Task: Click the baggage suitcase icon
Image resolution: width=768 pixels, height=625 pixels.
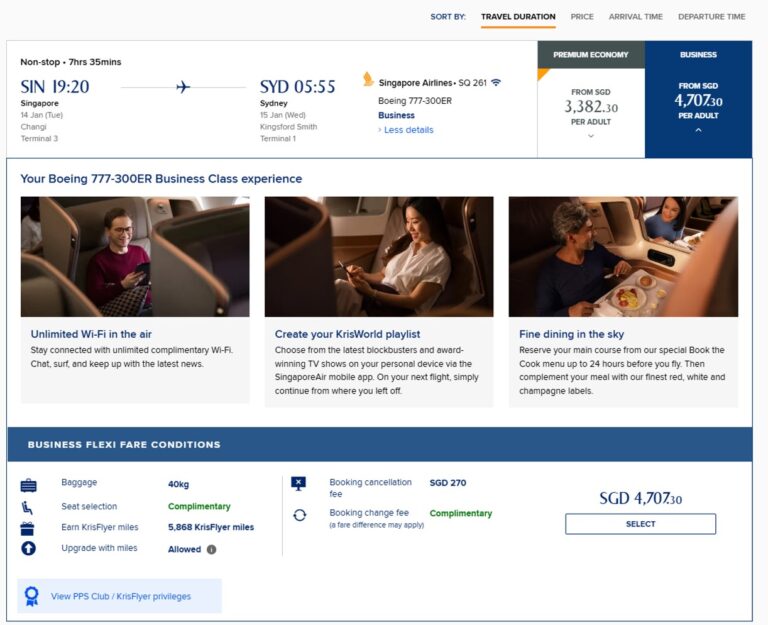Action: pos(28,485)
